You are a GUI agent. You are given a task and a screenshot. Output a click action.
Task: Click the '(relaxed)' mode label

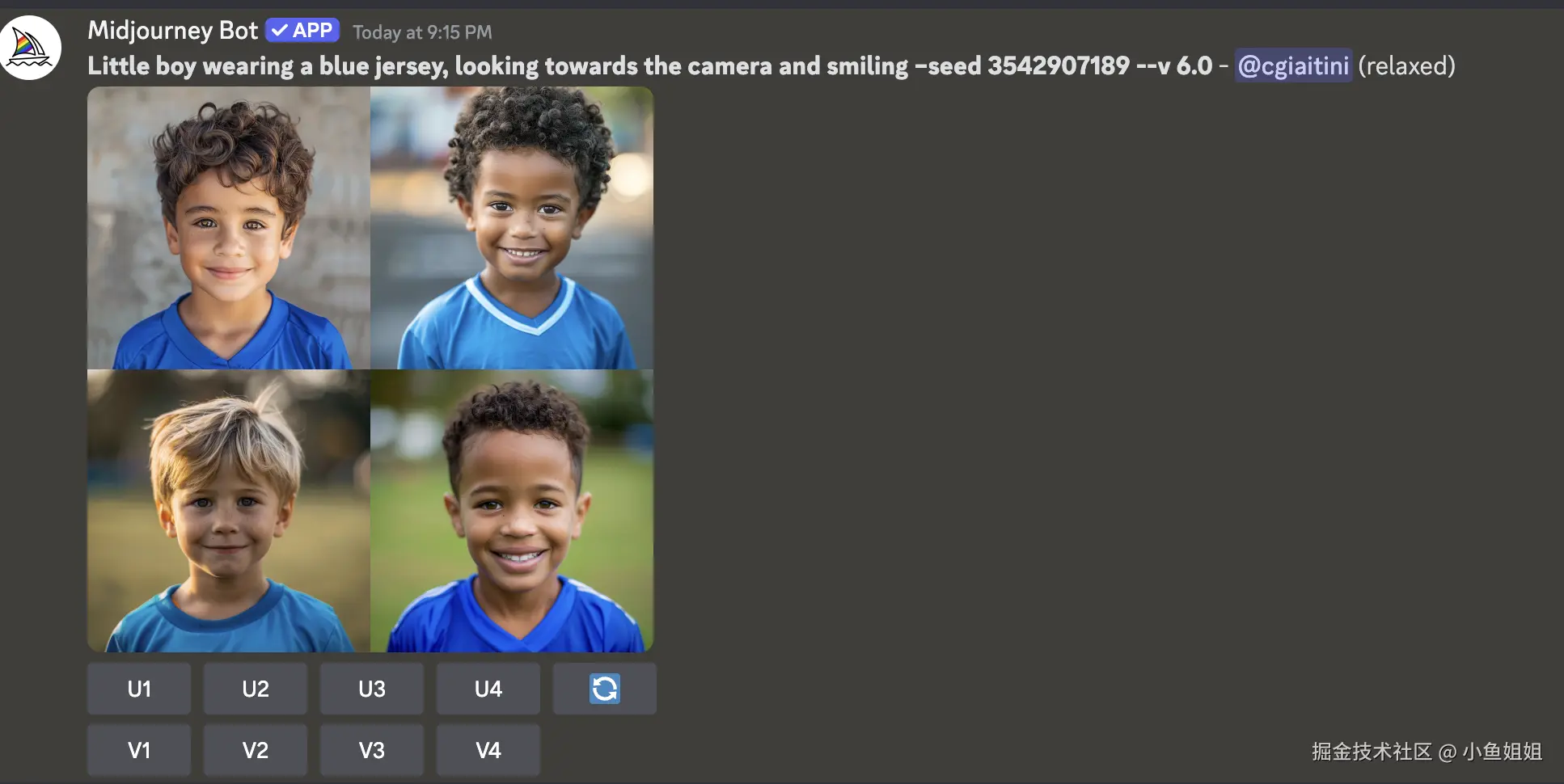[1406, 65]
